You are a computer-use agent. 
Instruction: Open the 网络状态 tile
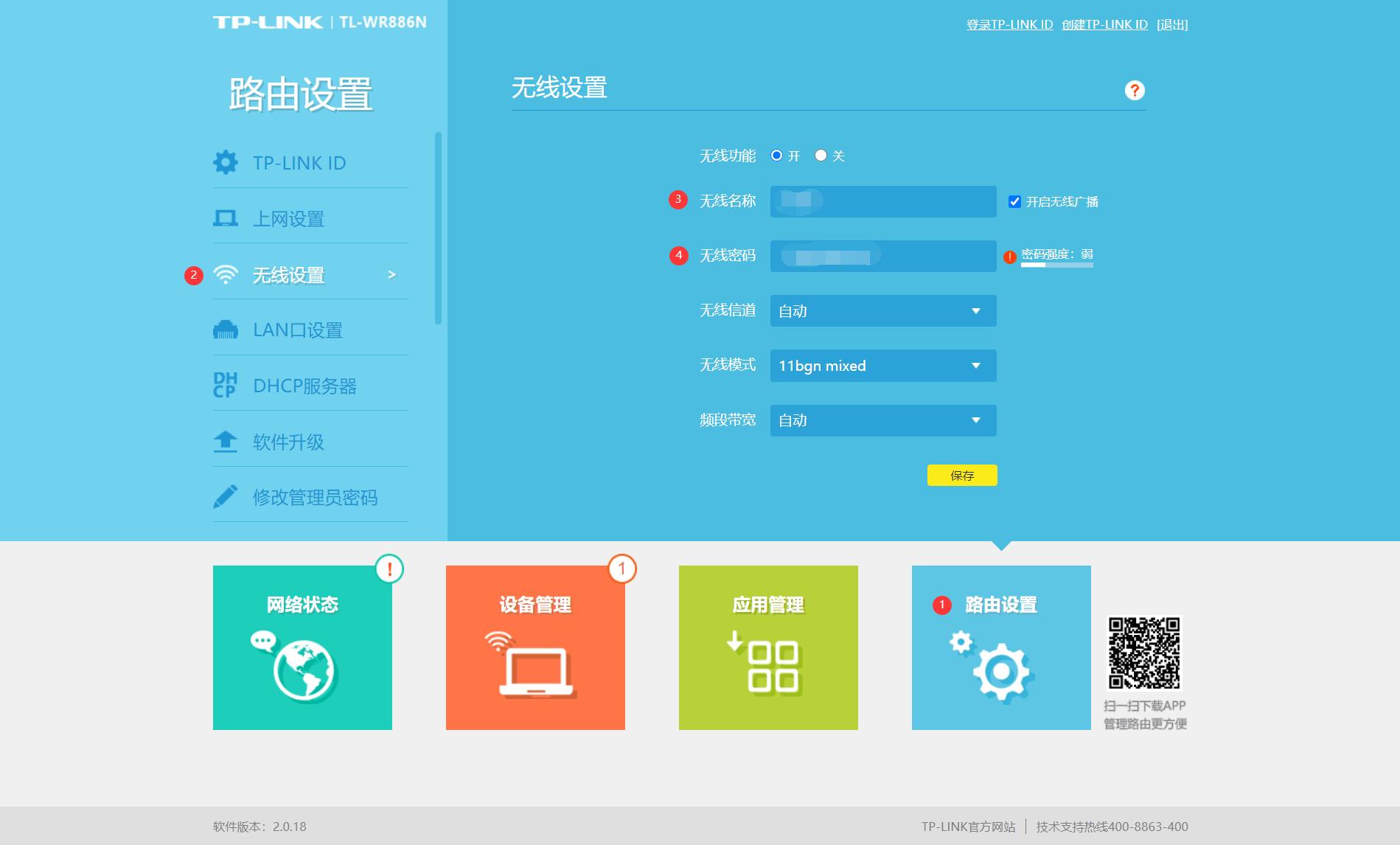click(x=302, y=647)
